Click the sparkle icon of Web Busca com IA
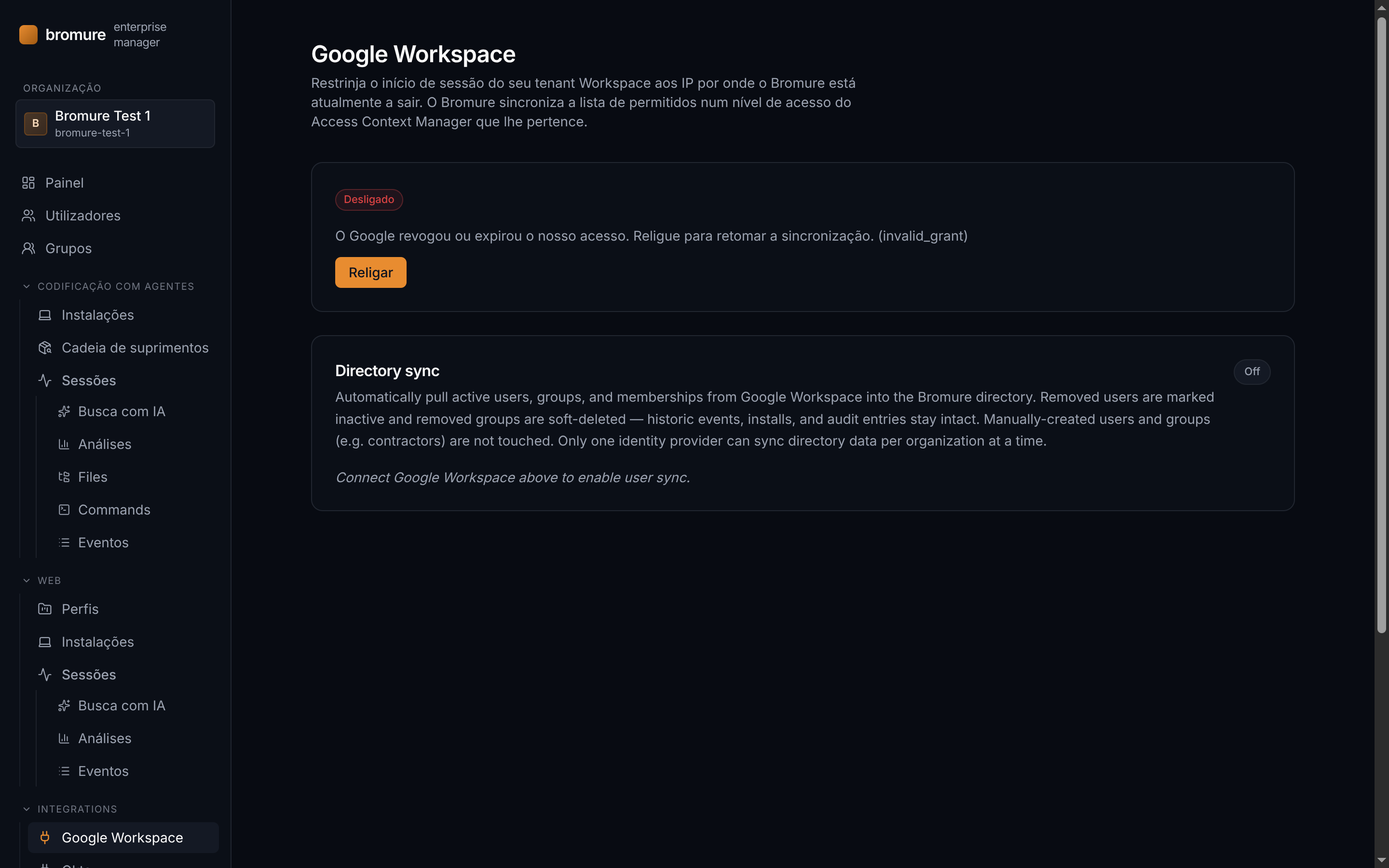Image resolution: width=1389 pixels, height=868 pixels. (x=64, y=705)
